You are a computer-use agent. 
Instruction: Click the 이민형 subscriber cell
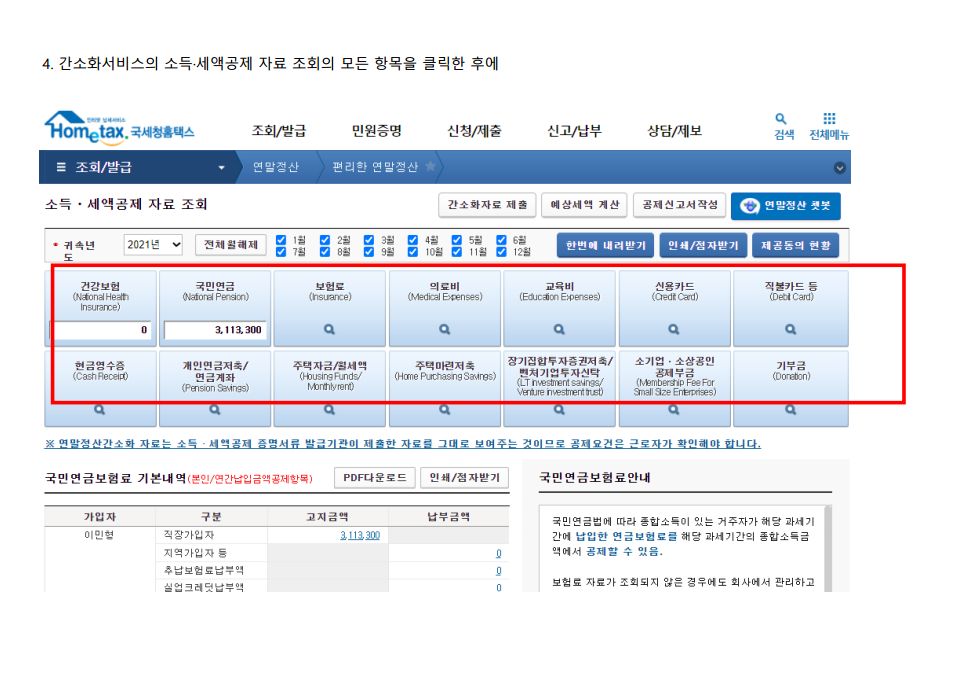coord(99,535)
